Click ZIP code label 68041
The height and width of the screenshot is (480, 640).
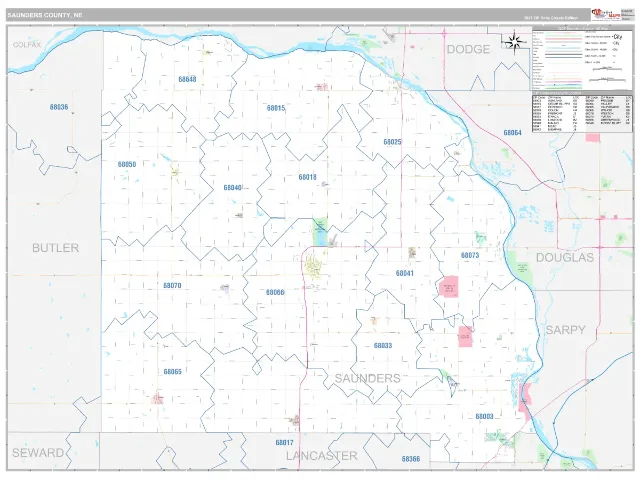pos(404,273)
